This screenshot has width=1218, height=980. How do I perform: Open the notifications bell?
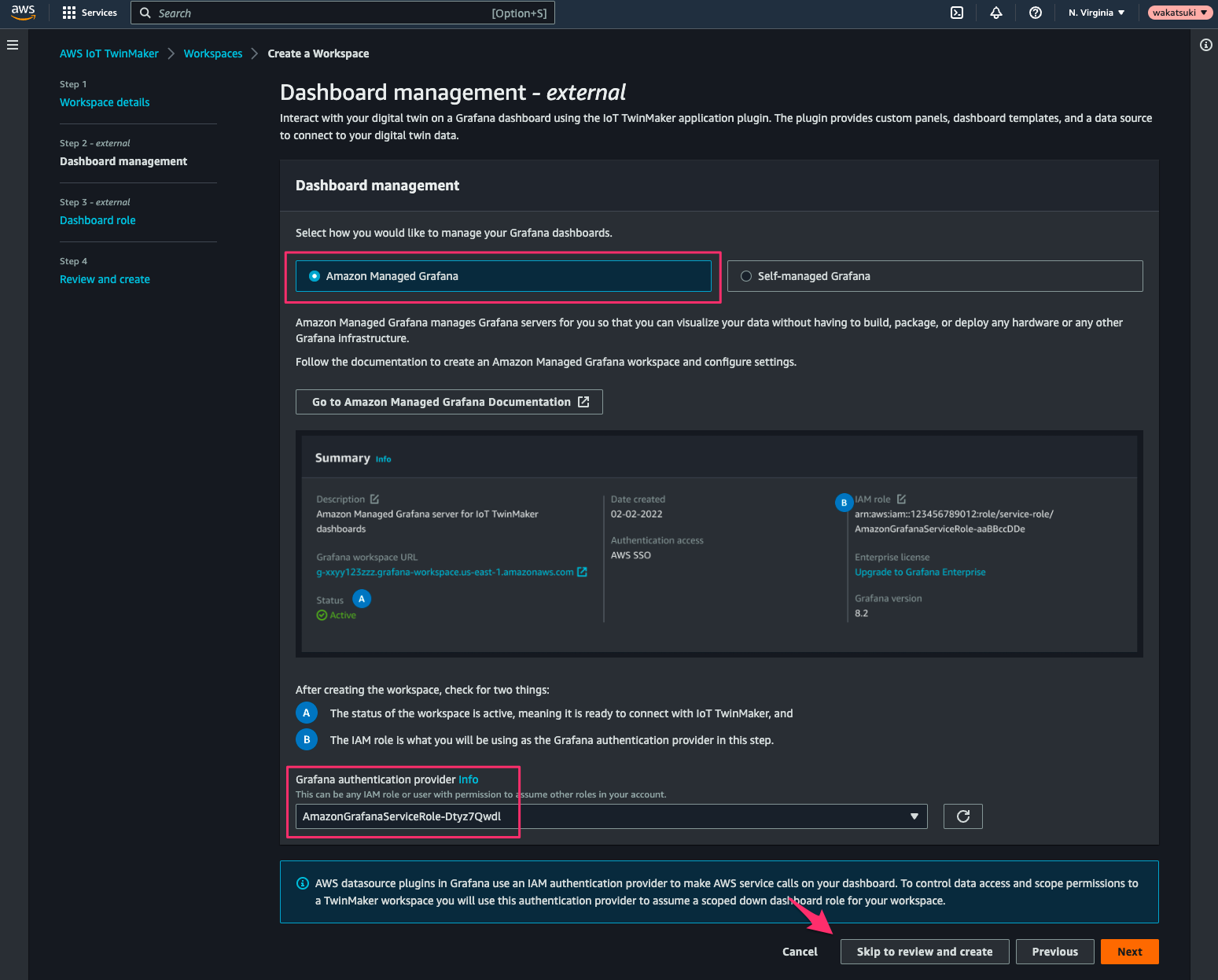click(996, 13)
